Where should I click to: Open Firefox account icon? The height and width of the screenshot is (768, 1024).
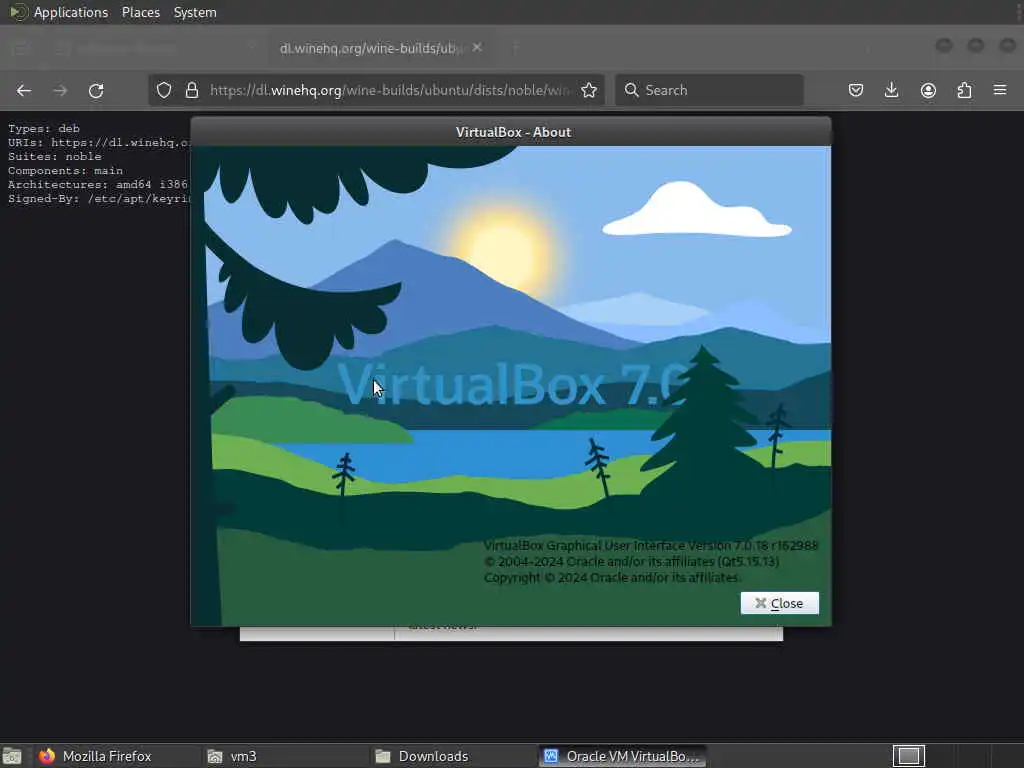(928, 90)
